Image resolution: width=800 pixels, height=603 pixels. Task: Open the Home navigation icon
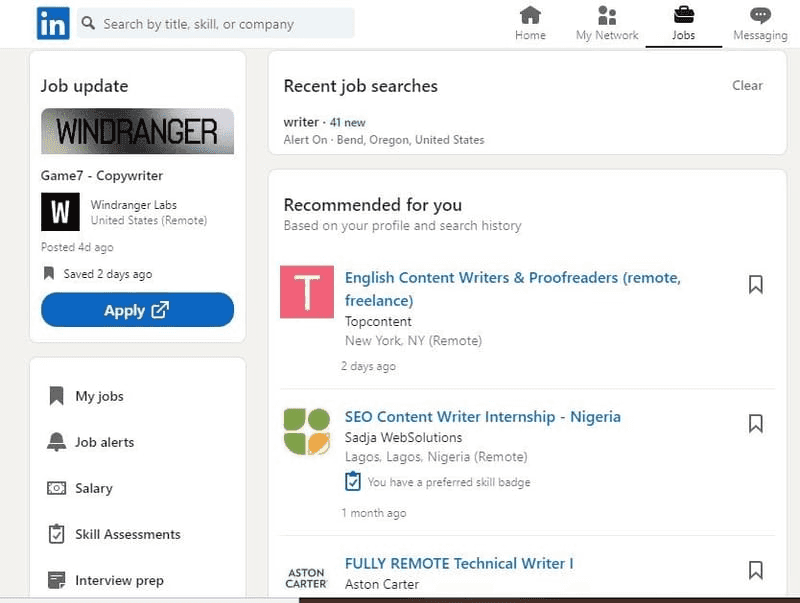[x=530, y=15]
